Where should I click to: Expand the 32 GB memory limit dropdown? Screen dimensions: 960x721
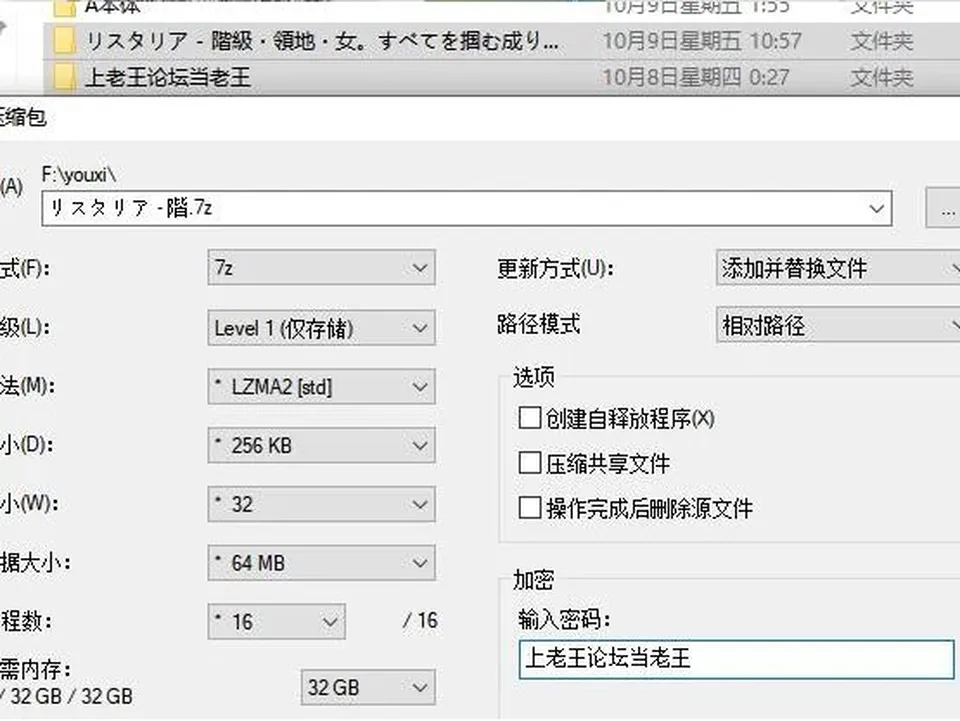(368, 687)
